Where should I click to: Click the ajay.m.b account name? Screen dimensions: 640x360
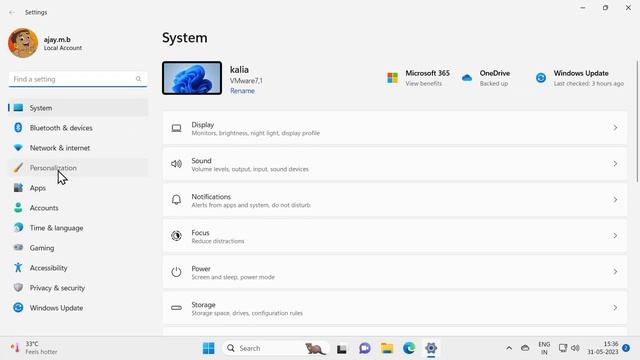pos(57,39)
